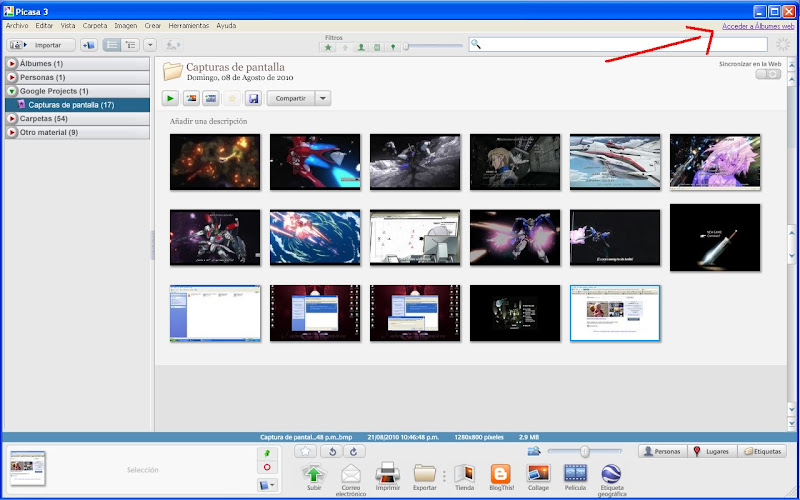Adjust the thumbnail size slider
Screen dimensions: 800x500
[x=585, y=452]
